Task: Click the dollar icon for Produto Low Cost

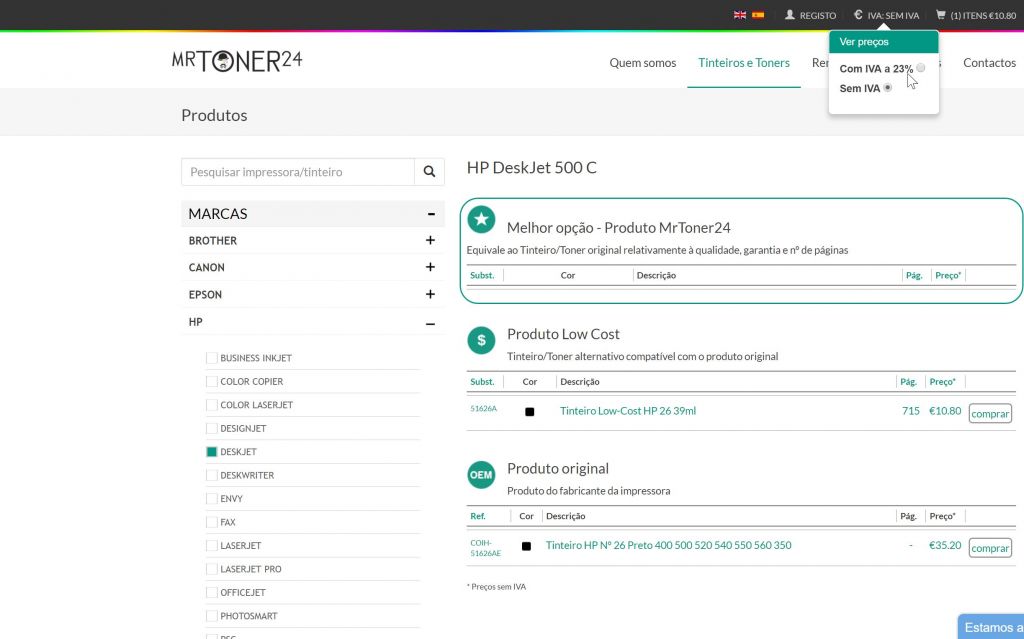Action: pyautogui.click(x=481, y=340)
